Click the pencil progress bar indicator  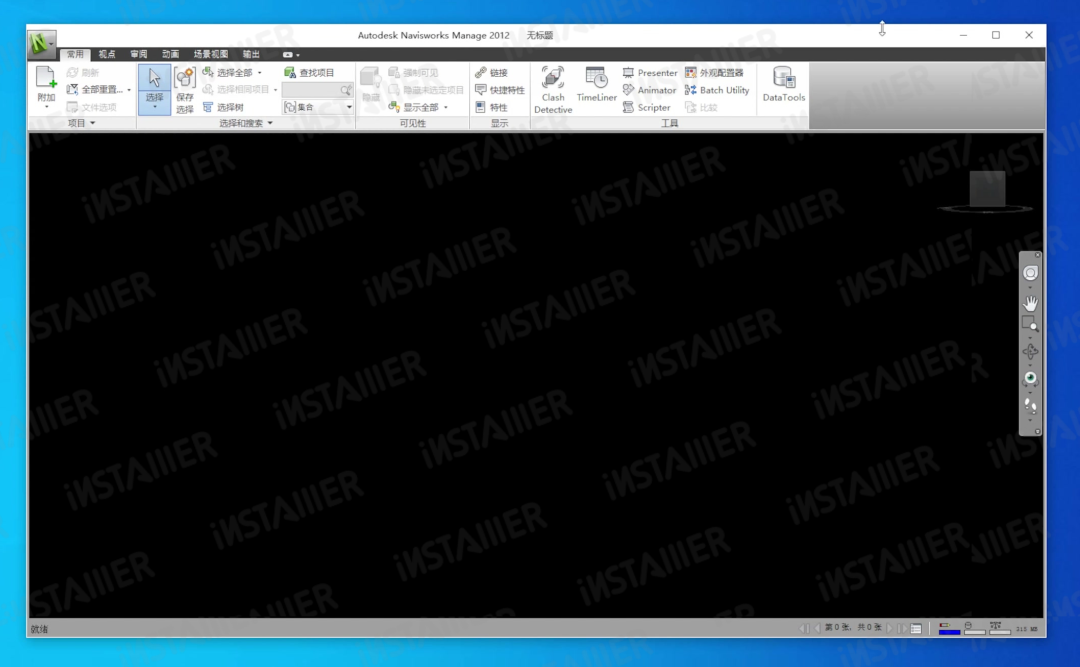(x=949, y=628)
